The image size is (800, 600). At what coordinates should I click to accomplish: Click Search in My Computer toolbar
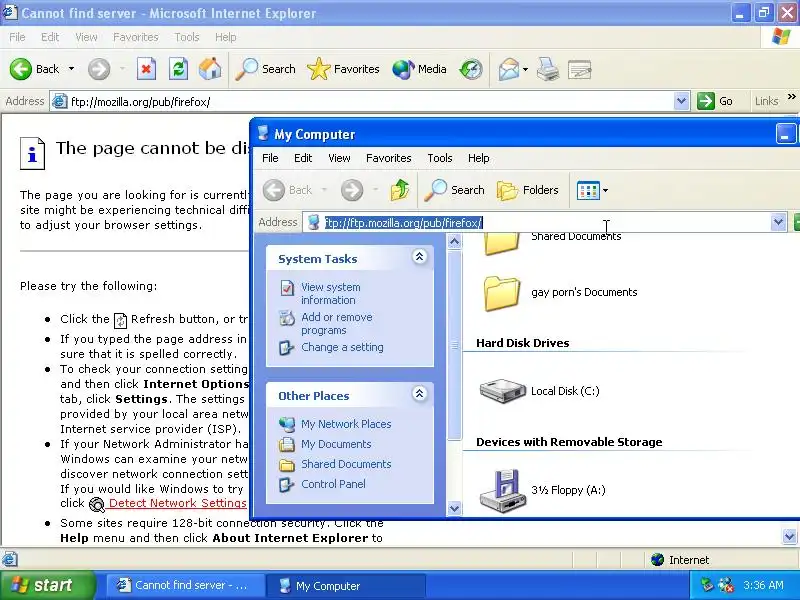tap(454, 190)
